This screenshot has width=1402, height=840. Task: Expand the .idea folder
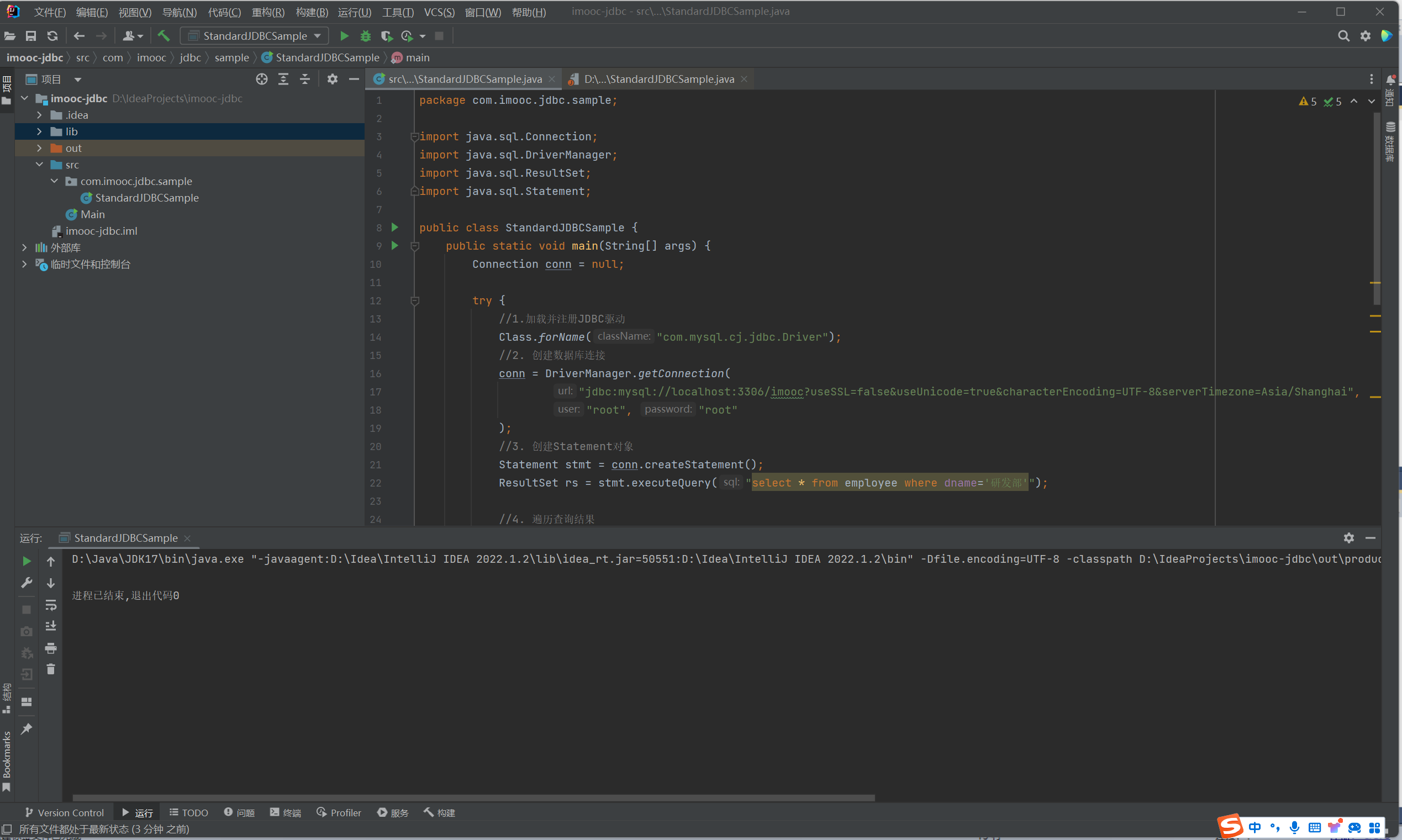[x=39, y=115]
